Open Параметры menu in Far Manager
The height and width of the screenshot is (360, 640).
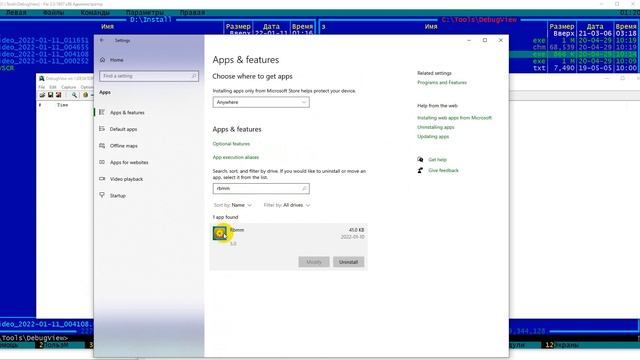pyautogui.click(x=145, y=13)
